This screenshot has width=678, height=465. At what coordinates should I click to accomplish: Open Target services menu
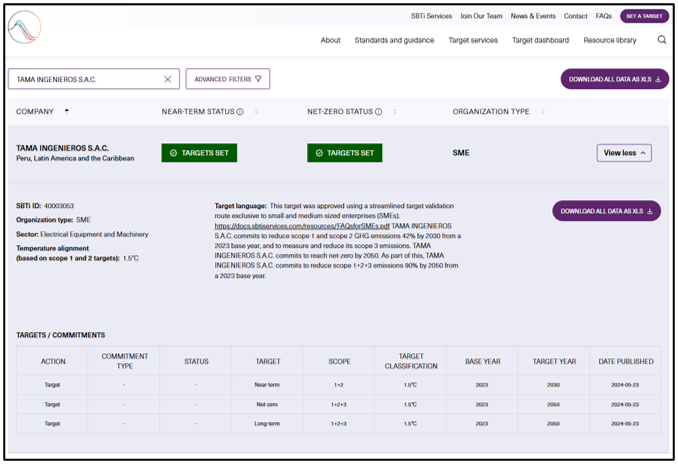pos(473,40)
